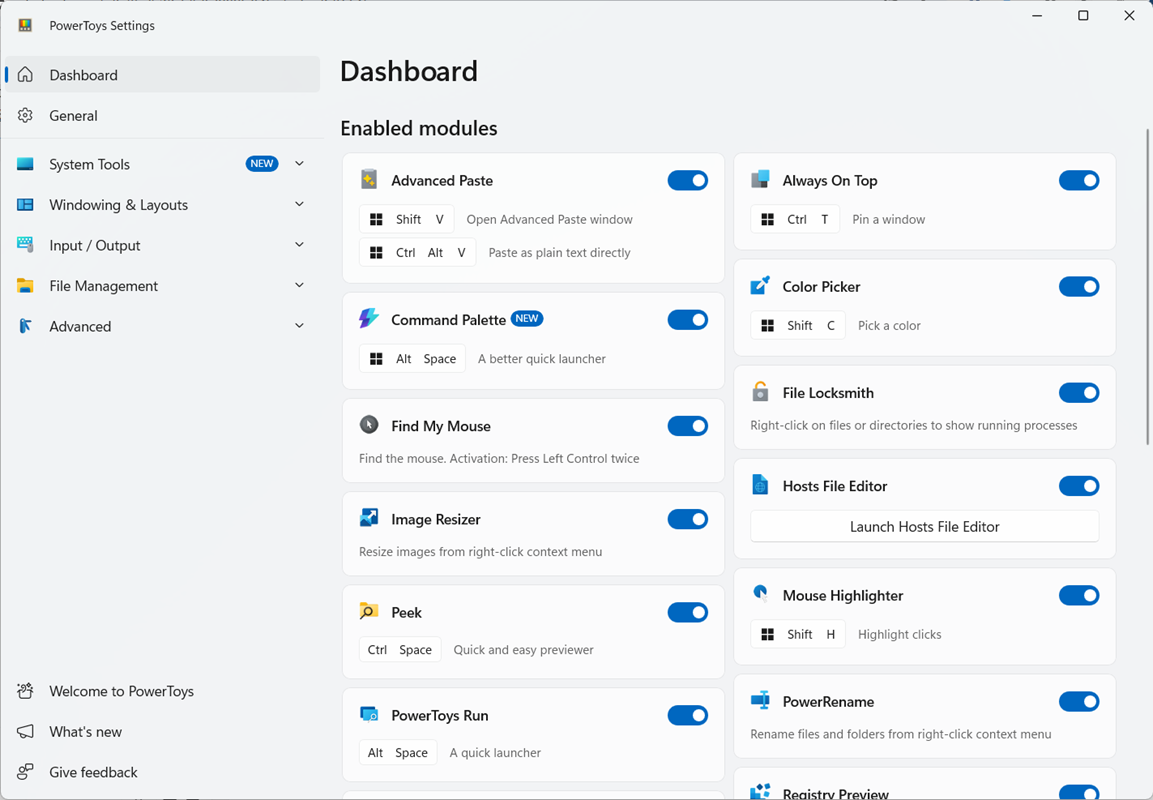Click the Dashboard home icon
This screenshot has width=1153, height=800.
(x=25, y=75)
